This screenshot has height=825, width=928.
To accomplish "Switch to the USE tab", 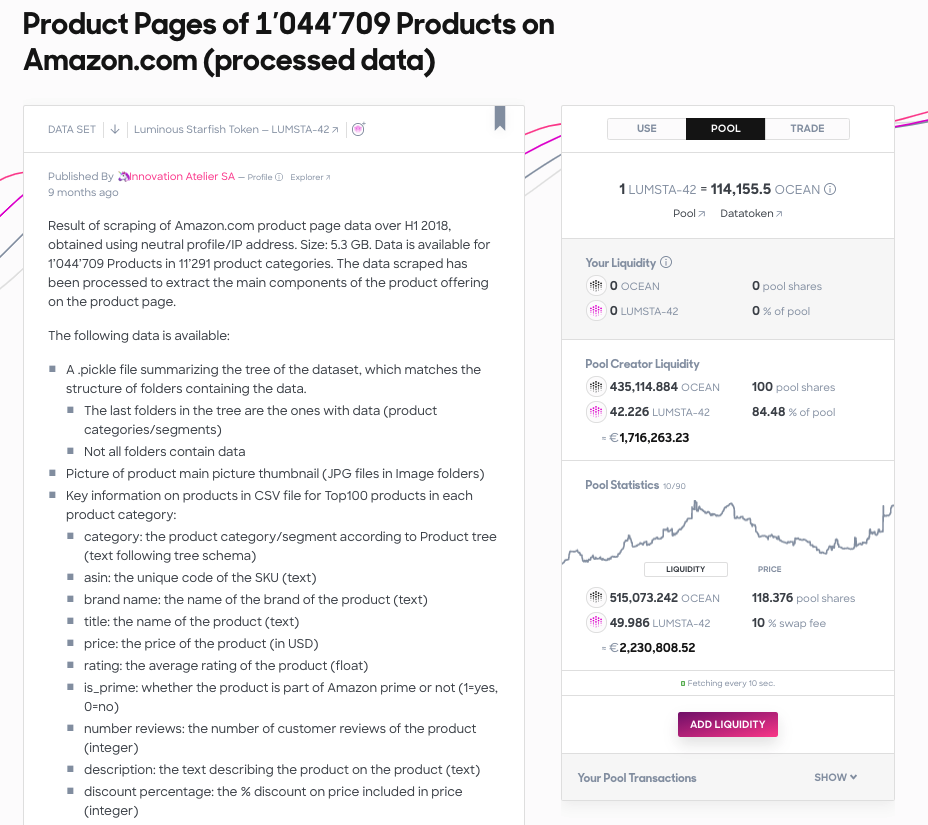I will (x=646, y=128).
